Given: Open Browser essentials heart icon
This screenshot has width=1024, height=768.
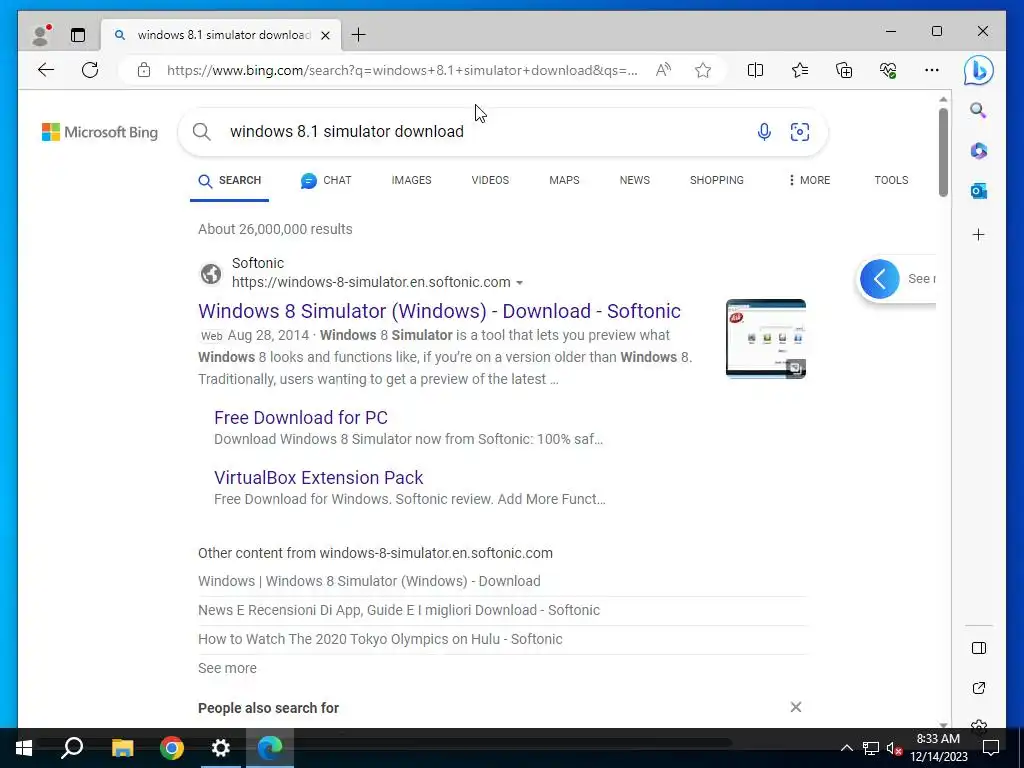Looking at the screenshot, I should 888,70.
